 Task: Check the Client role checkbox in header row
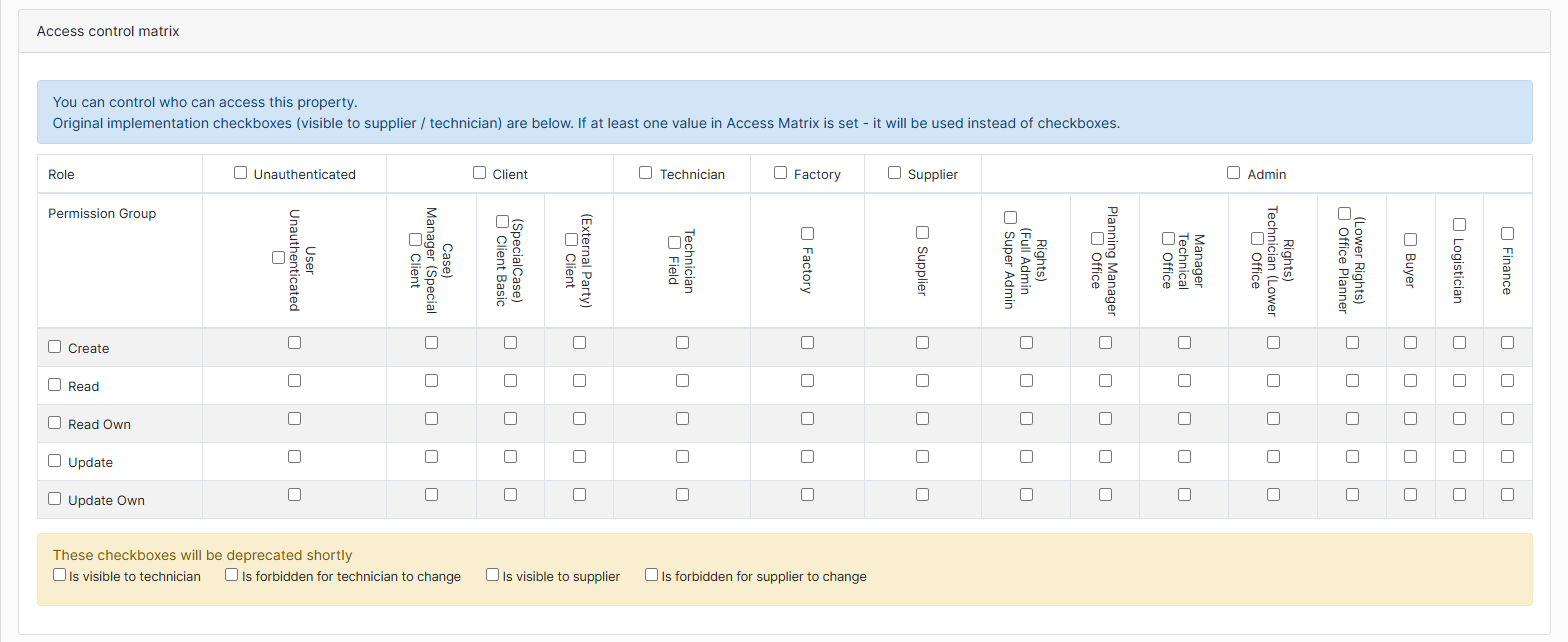point(478,172)
